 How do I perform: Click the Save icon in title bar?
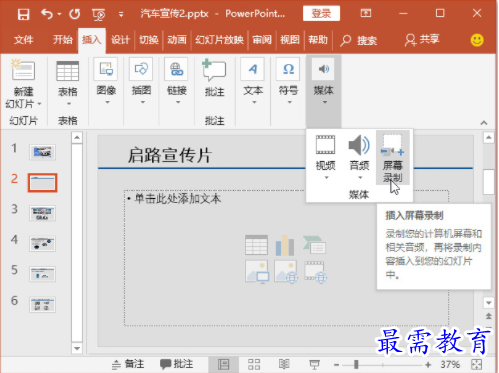coord(23,14)
